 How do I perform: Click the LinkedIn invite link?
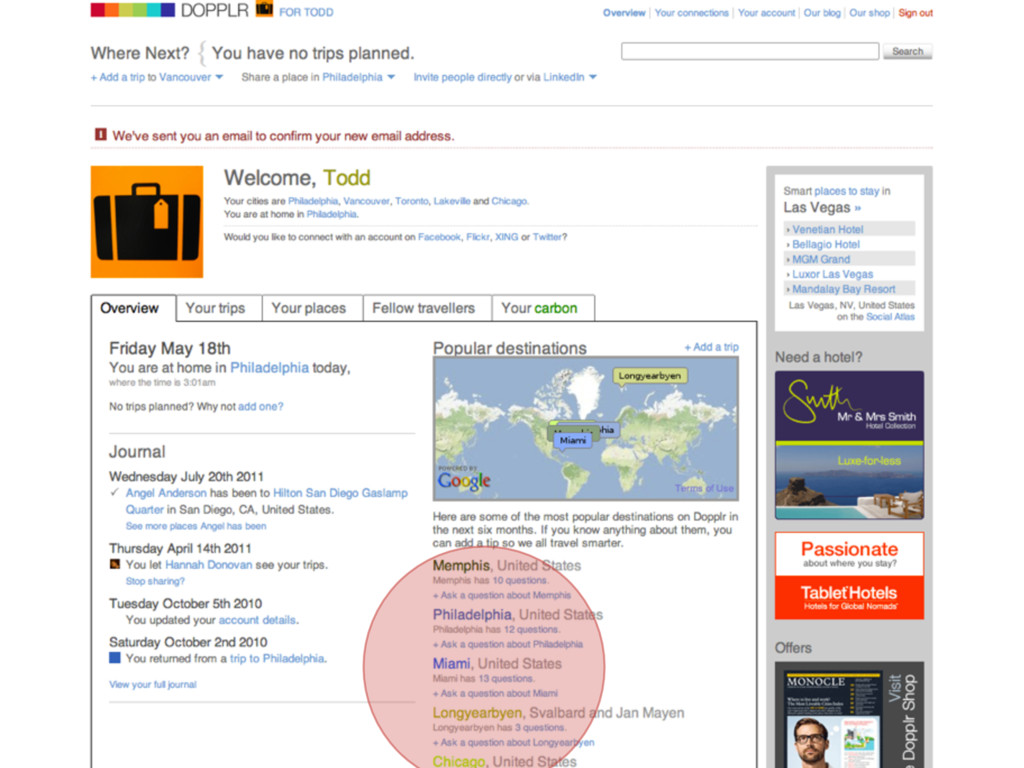pos(564,77)
